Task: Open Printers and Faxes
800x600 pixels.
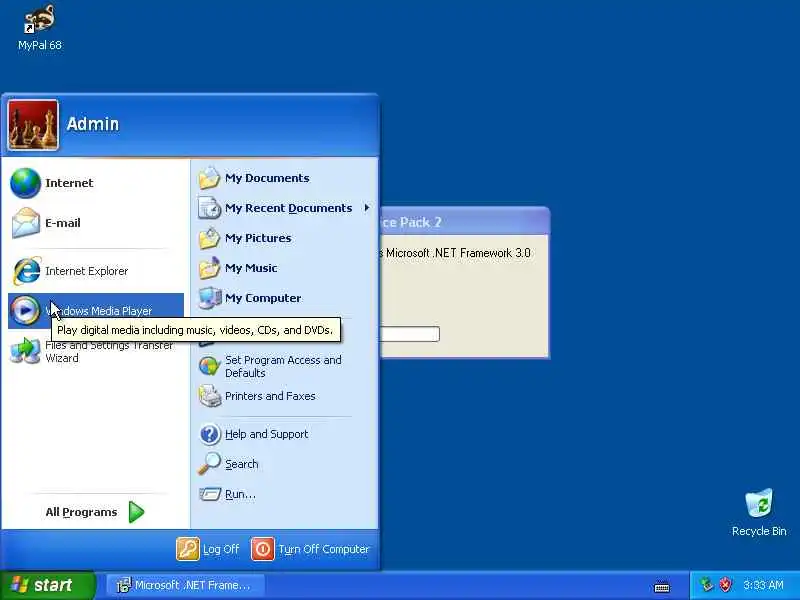Action: pyautogui.click(x=284, y=396)
